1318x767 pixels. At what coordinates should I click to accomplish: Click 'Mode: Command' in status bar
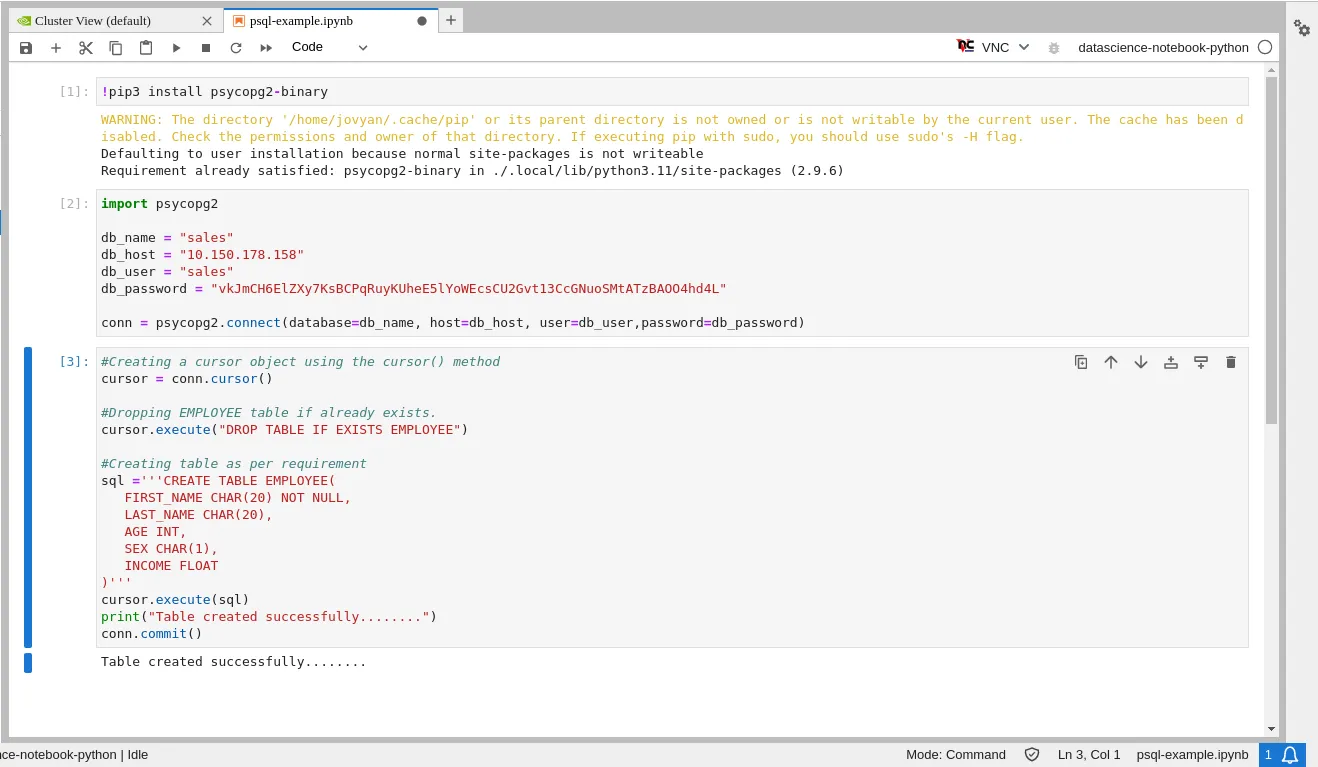[x=956, y=755]
